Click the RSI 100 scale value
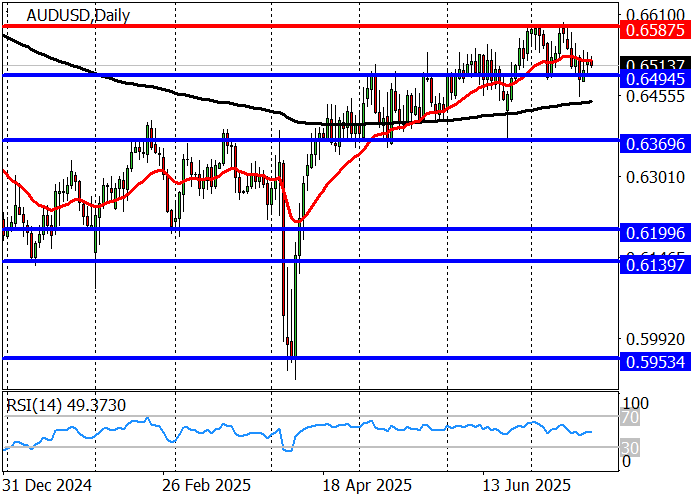The height and width of the screenshot is (500, 700). click(636, 402)
